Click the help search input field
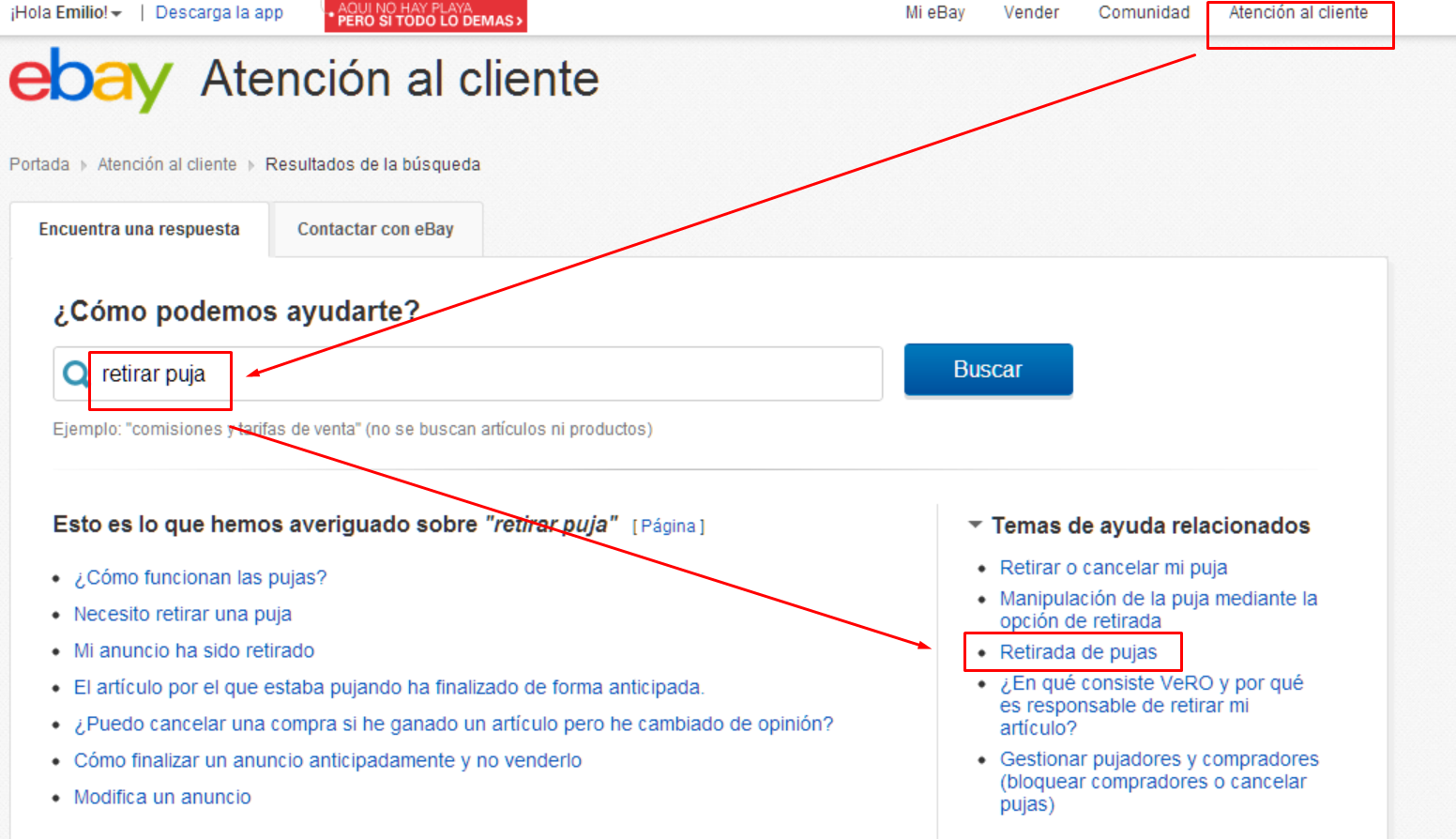The width and height of the screenshot is (1456, 839). [468, 374]
